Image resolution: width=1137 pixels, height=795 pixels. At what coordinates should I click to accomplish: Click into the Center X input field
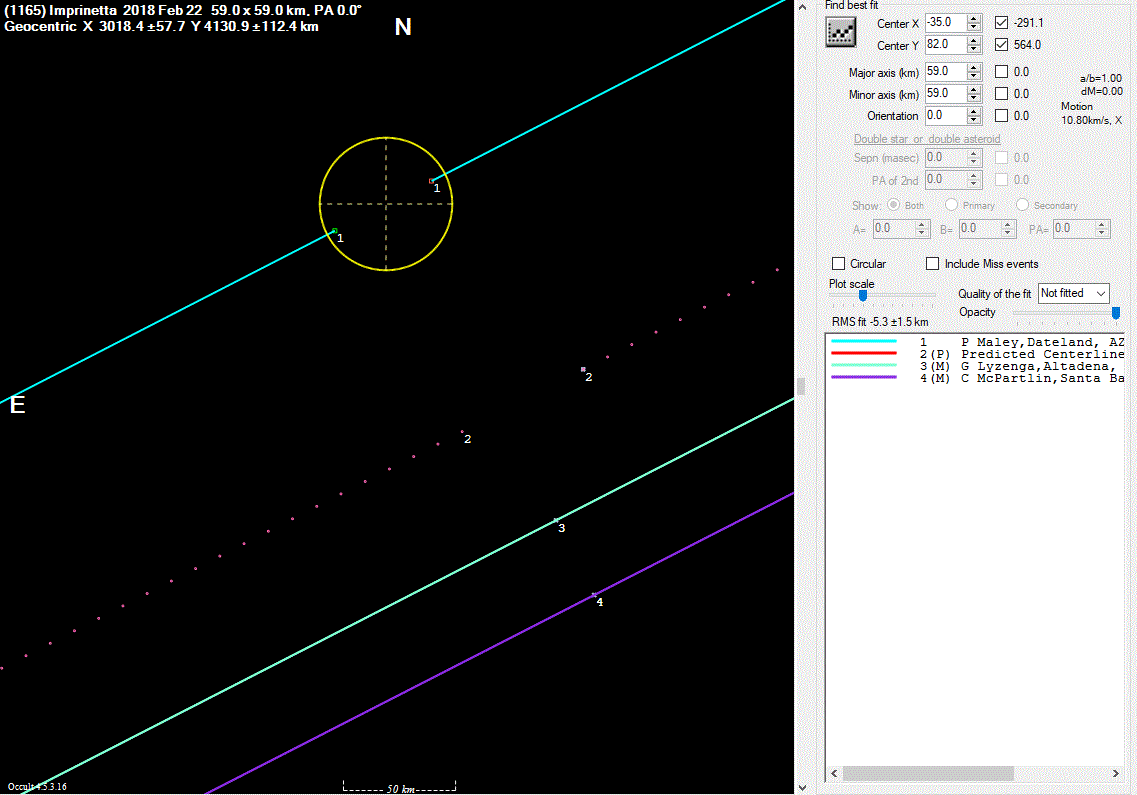tap(944, 22)
